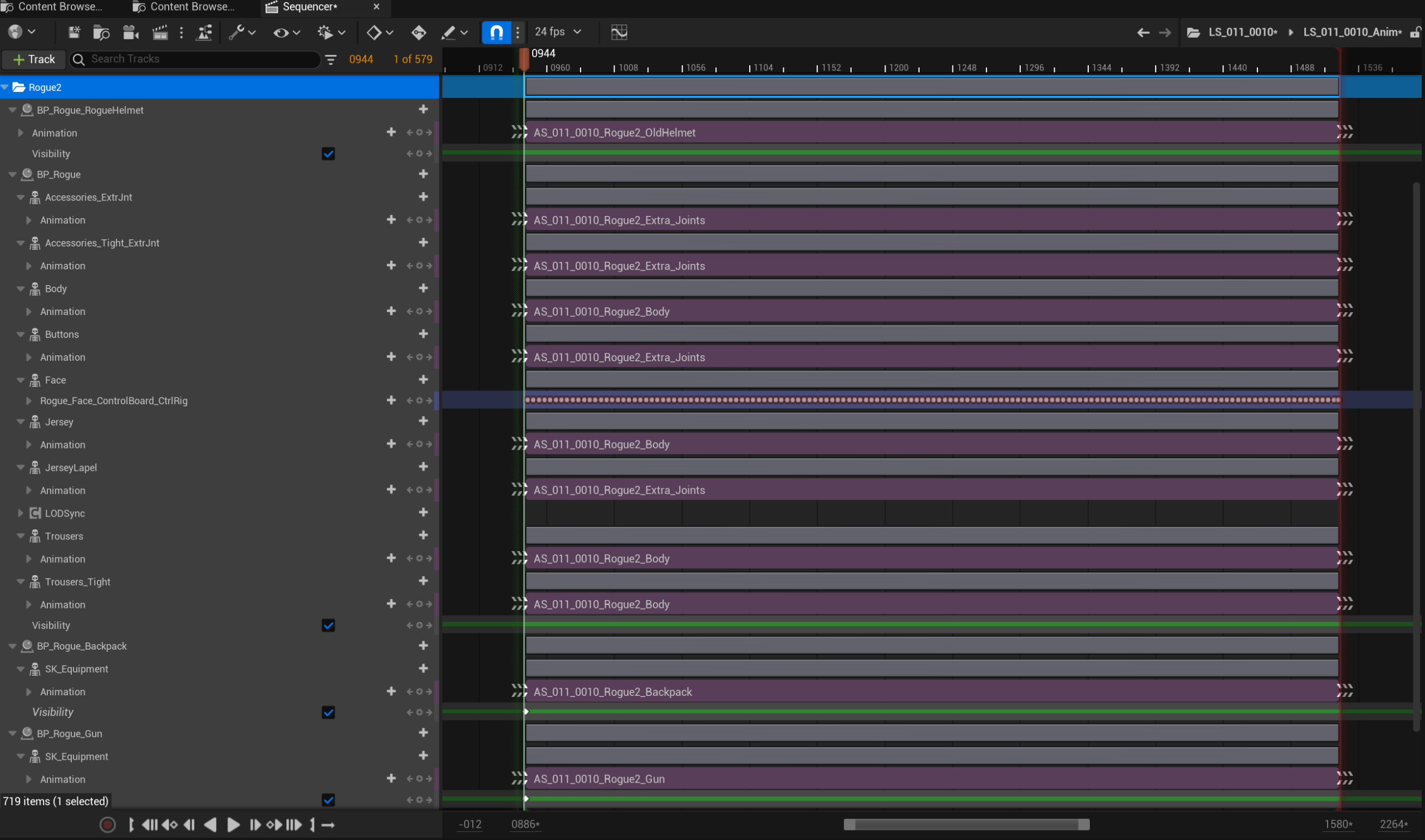
Task: Click the timeline horizontal zoom scrollbar
Action: 966,825
